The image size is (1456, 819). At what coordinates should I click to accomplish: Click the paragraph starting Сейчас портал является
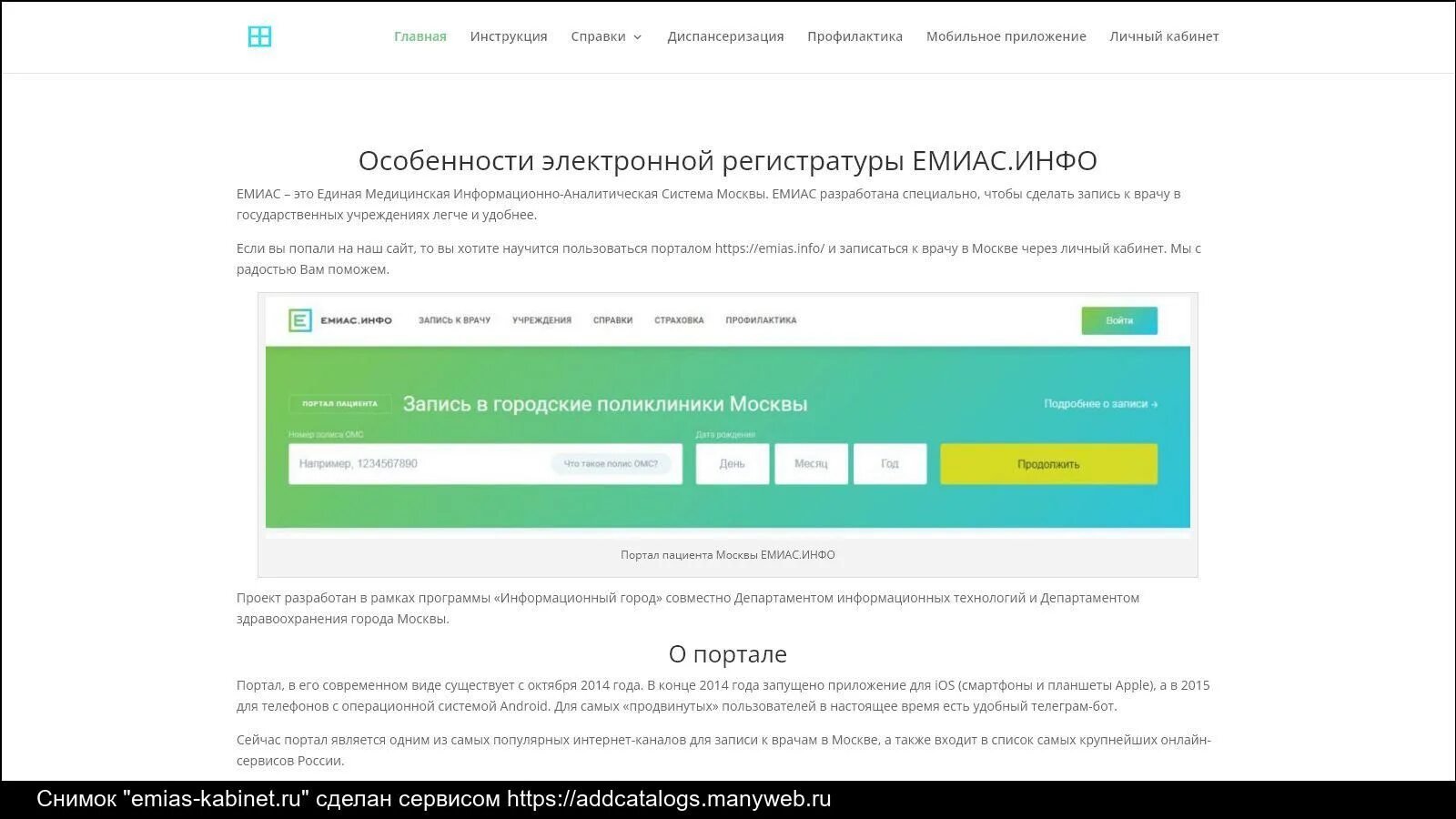pos(723,750)
